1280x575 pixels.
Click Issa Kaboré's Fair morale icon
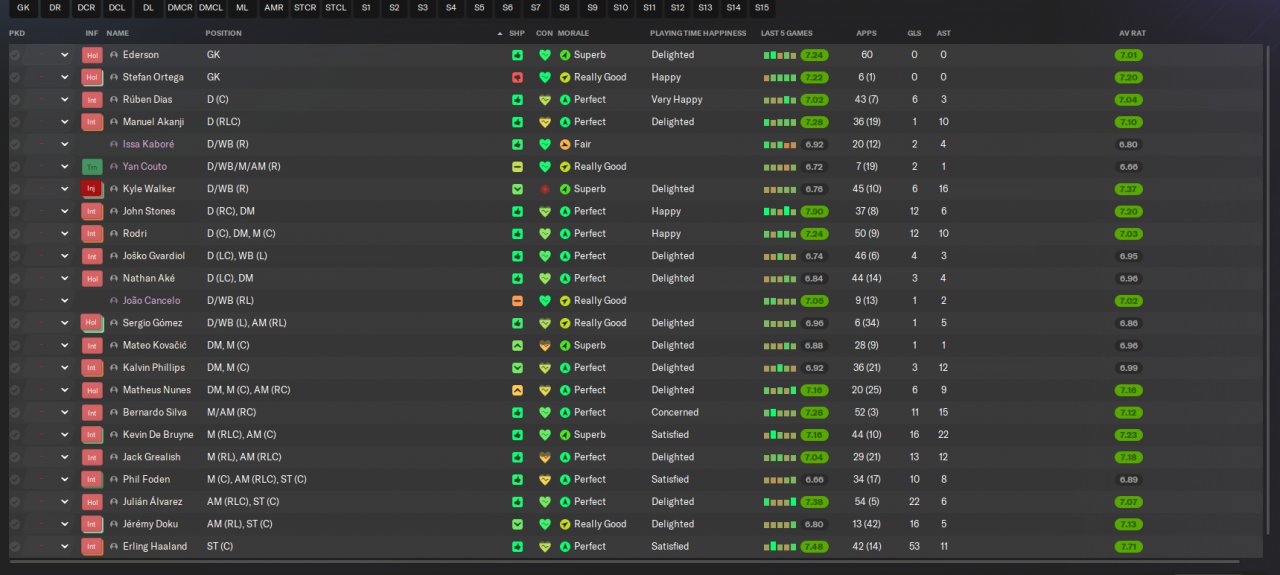click(x=565, y=145)
